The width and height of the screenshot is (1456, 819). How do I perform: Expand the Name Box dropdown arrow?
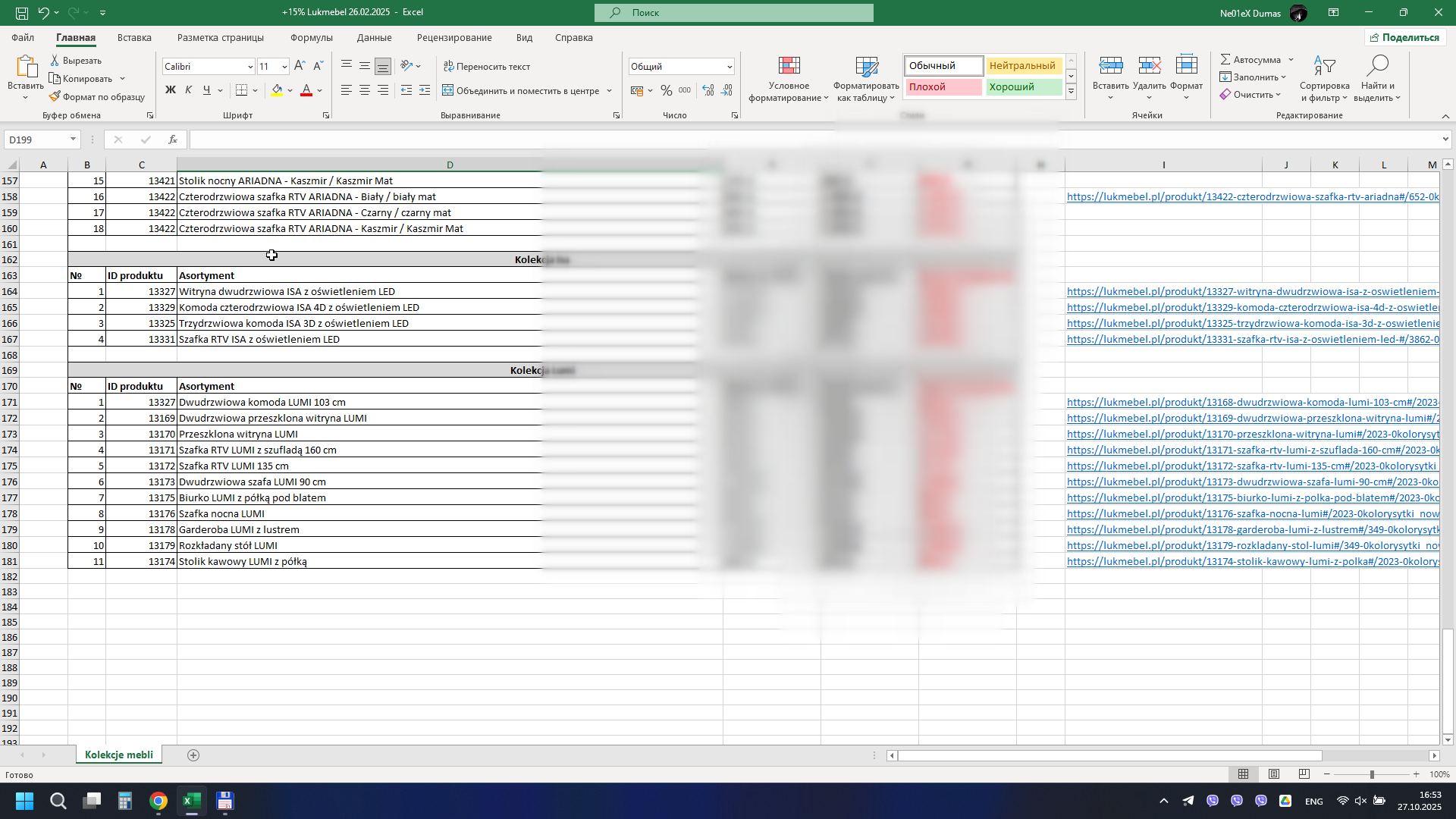73,140
